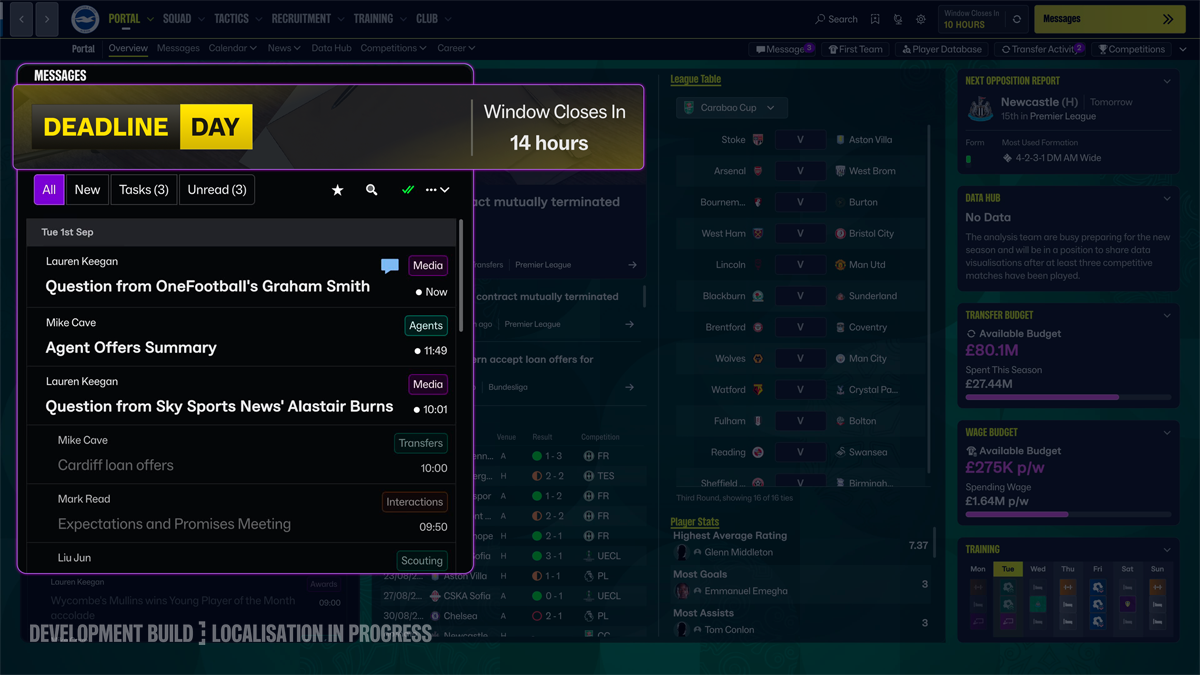
Task: Click Aston Villa badge in league table
Action: pyautogui.click(x=840, y=140)
